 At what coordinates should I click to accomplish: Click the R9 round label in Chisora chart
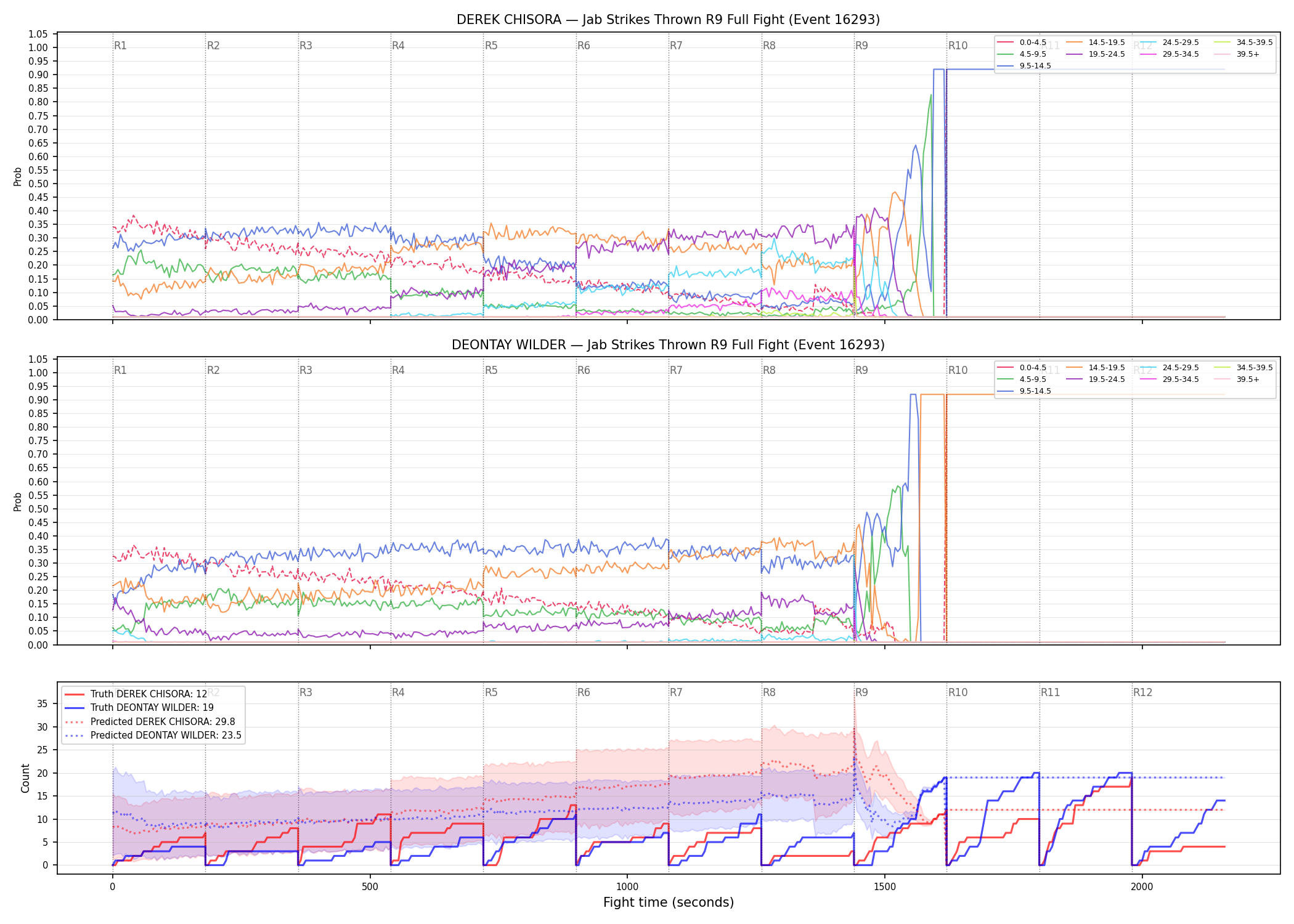861,46
